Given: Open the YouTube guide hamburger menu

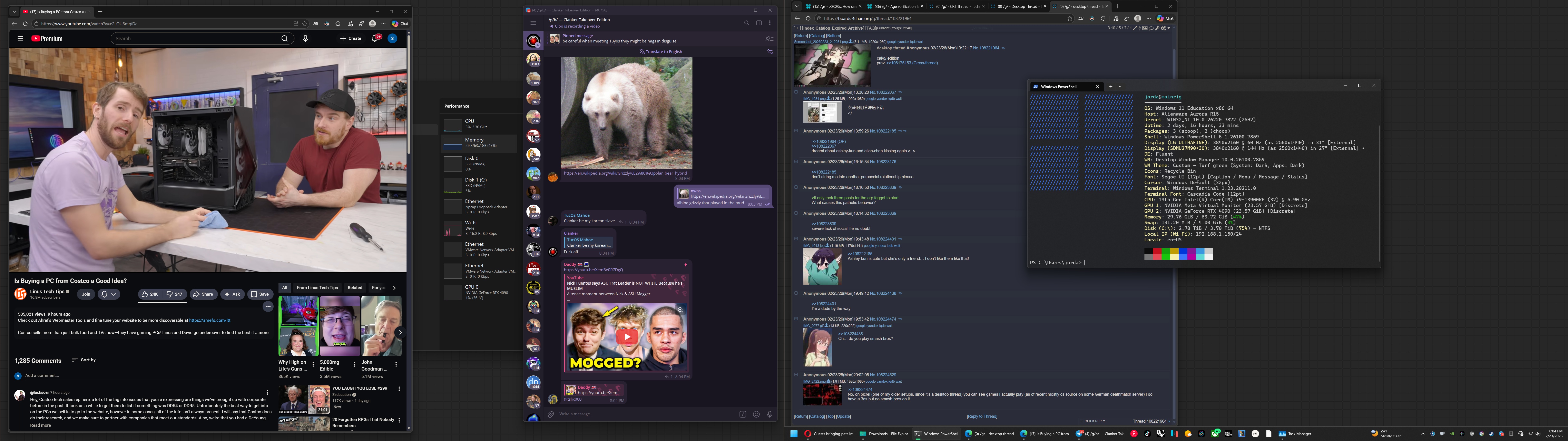Looking at the screenshot, I should click(20, 38).
